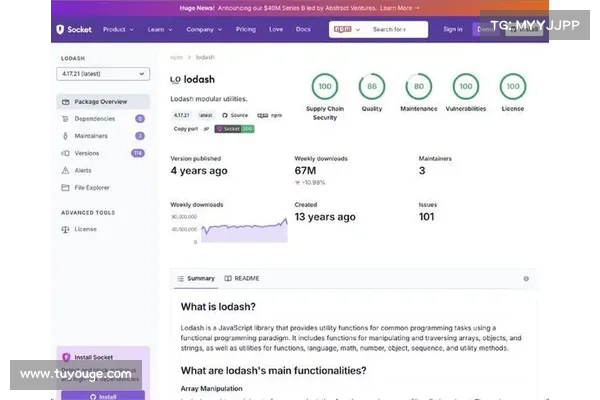Open the Versions section
Image resolution: width=600 pixels, height=400 pixels.
pyautogui.click(x=103, y=153)
